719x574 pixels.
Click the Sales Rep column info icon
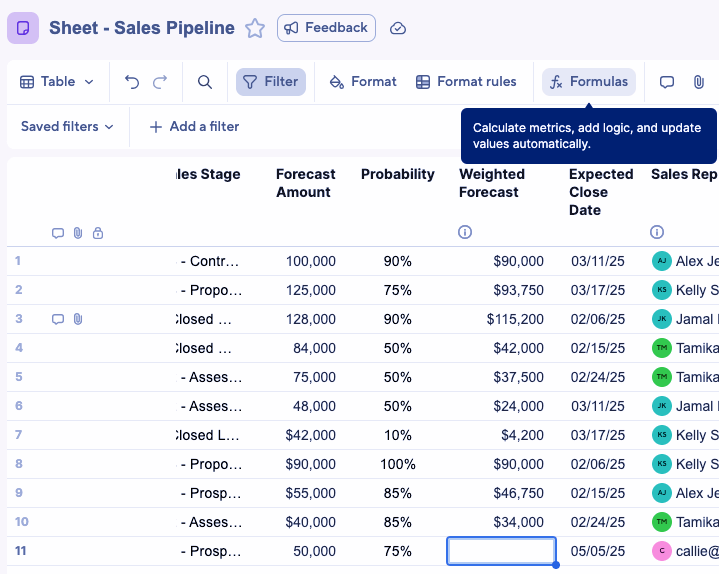tap(657, 232)
